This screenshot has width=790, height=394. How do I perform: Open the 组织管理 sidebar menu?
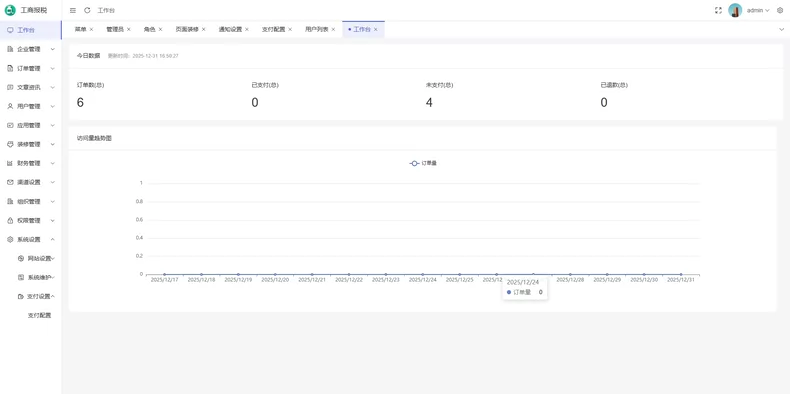click(31, 202)
